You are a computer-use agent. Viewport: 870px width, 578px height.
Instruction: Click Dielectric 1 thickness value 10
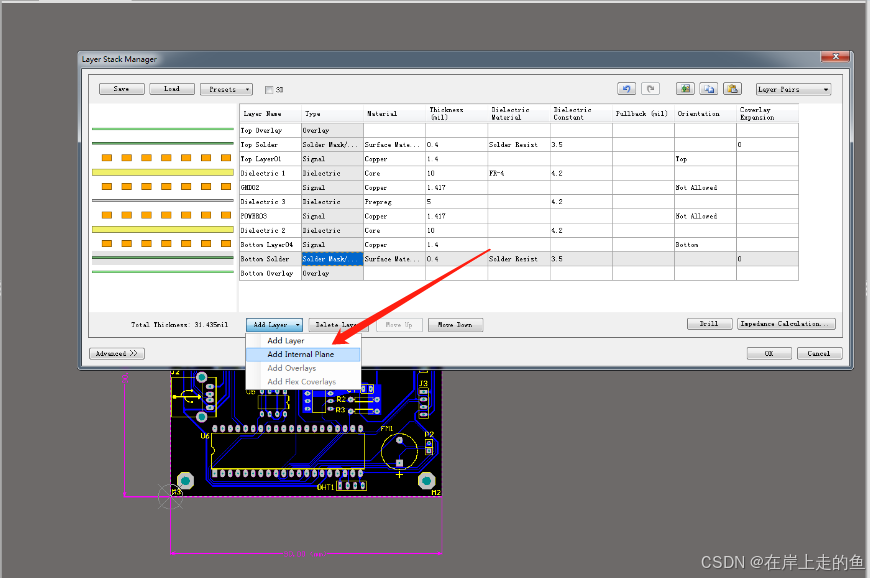[x=457, y=173]
